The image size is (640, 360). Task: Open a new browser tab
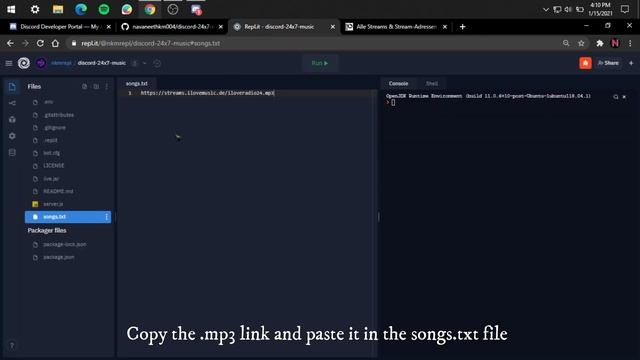pos(462,27)
